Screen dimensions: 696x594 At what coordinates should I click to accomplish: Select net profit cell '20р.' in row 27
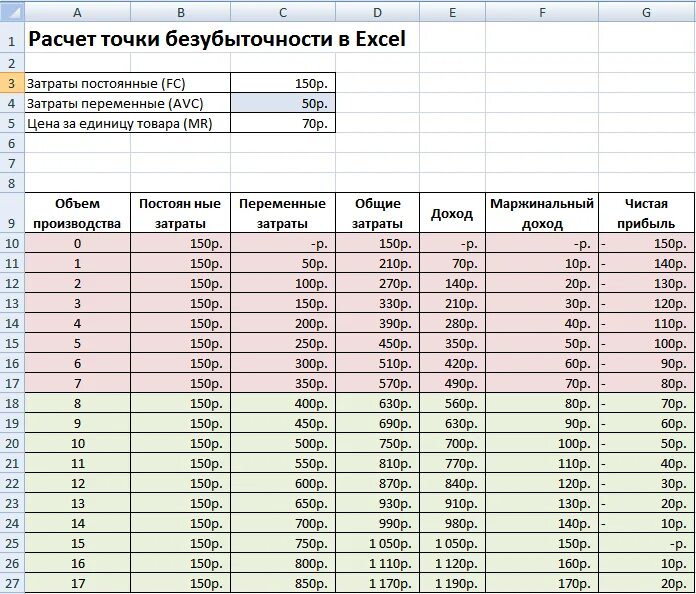646,583
